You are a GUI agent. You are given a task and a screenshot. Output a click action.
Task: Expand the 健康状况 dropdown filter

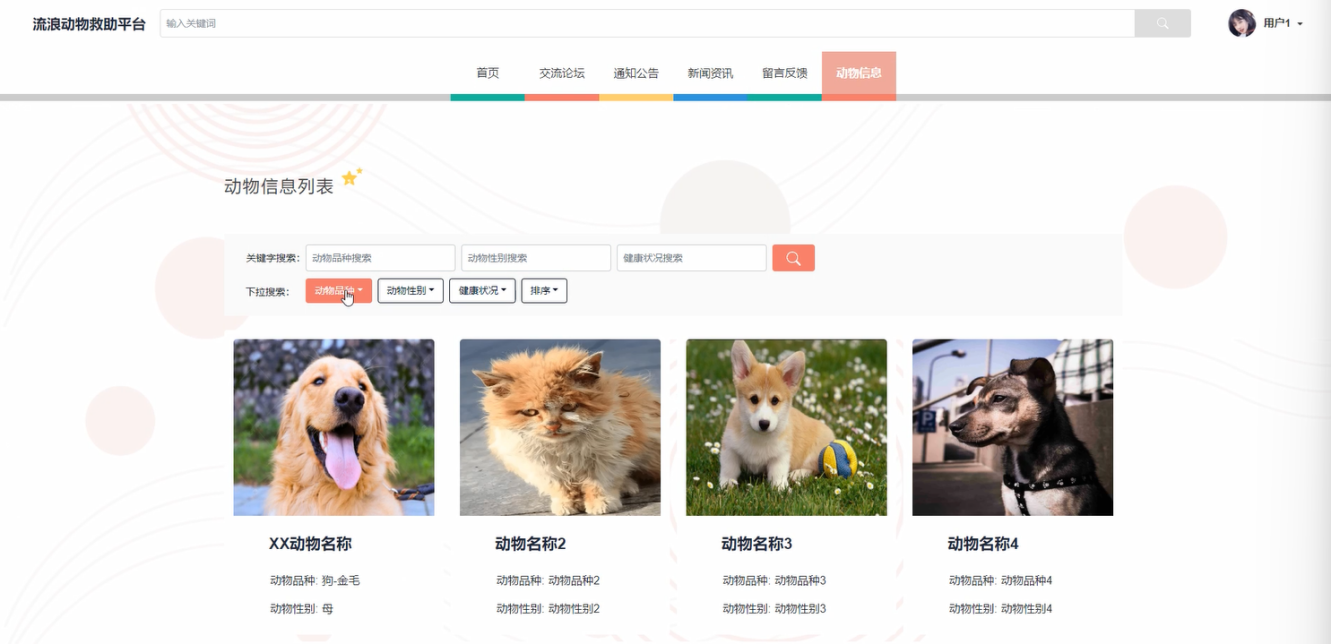click(482, 291)
